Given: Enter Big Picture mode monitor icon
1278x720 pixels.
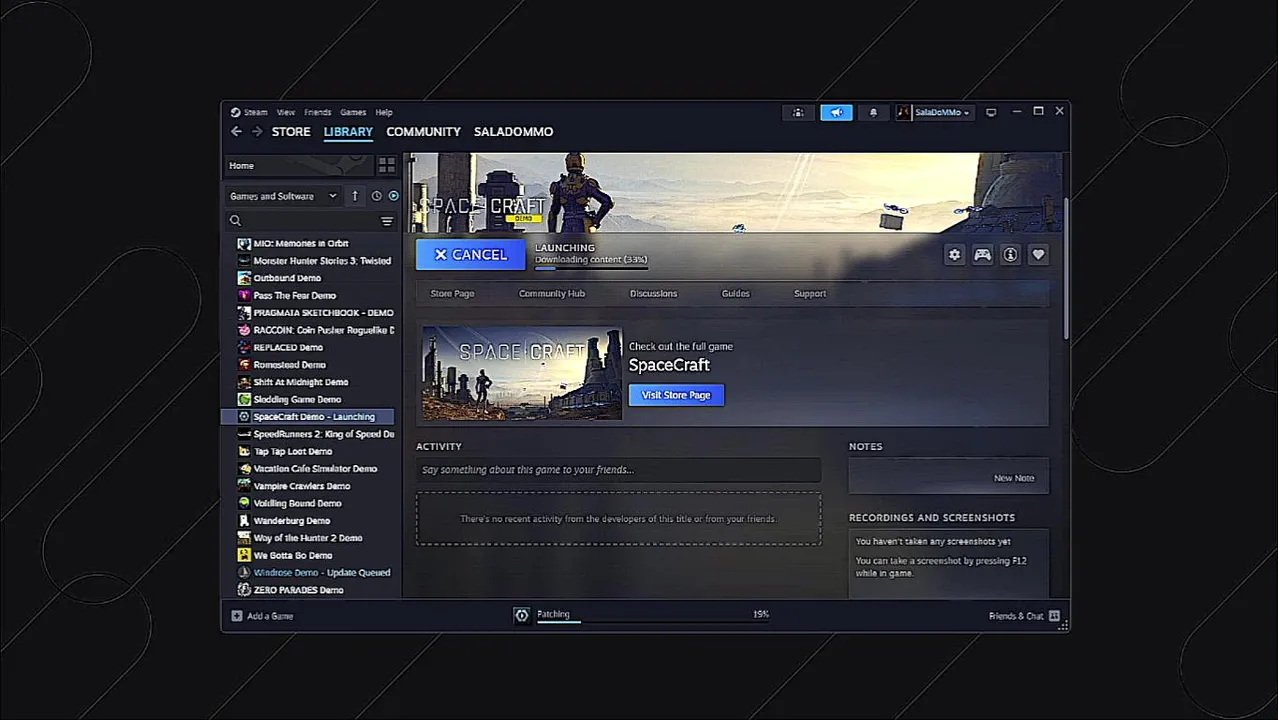Looking at the screenshot, I should tap(991, 112).
